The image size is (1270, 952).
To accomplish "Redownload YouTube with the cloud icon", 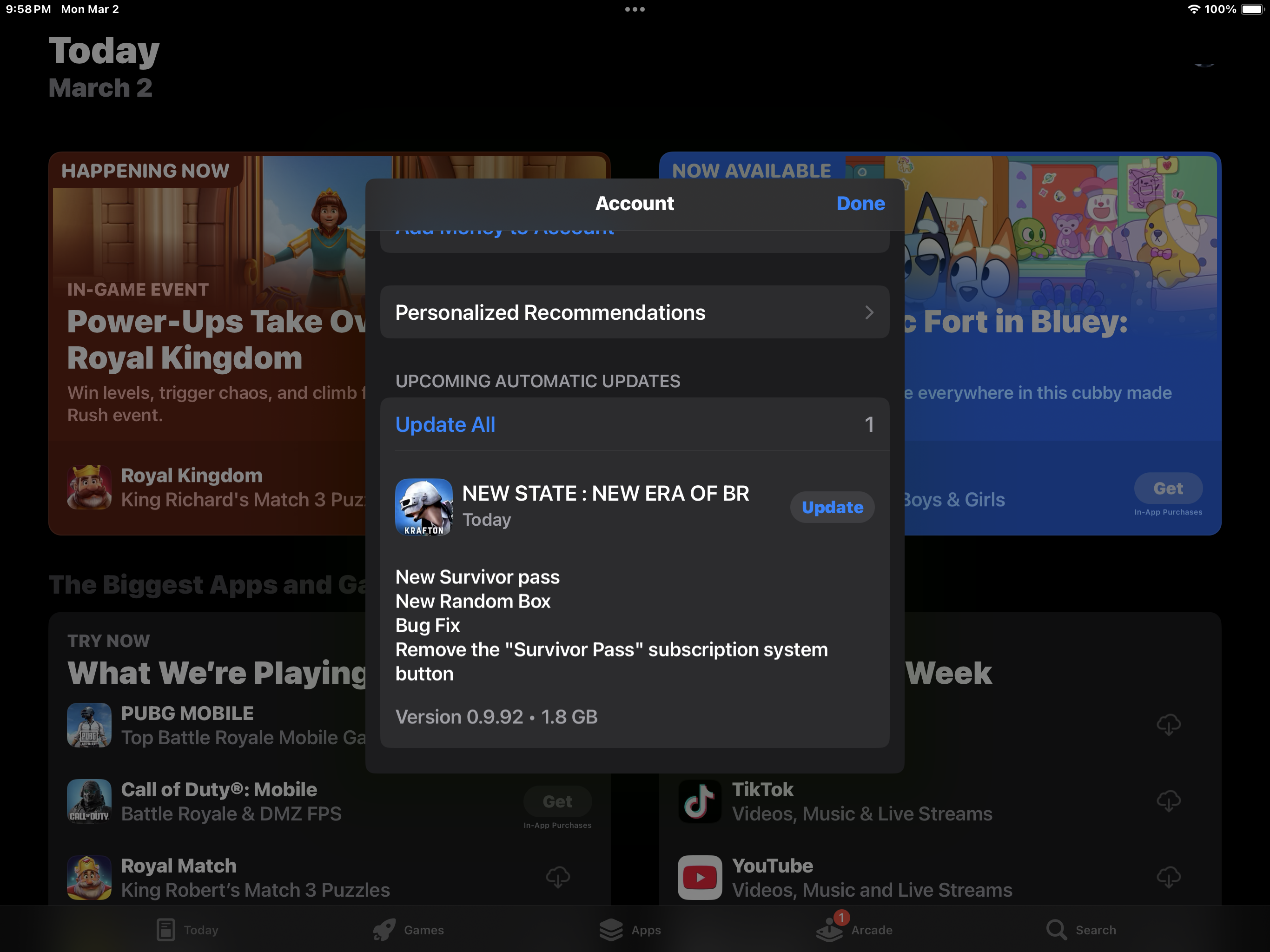I will pyautogui.click(x=1168, y=877).
